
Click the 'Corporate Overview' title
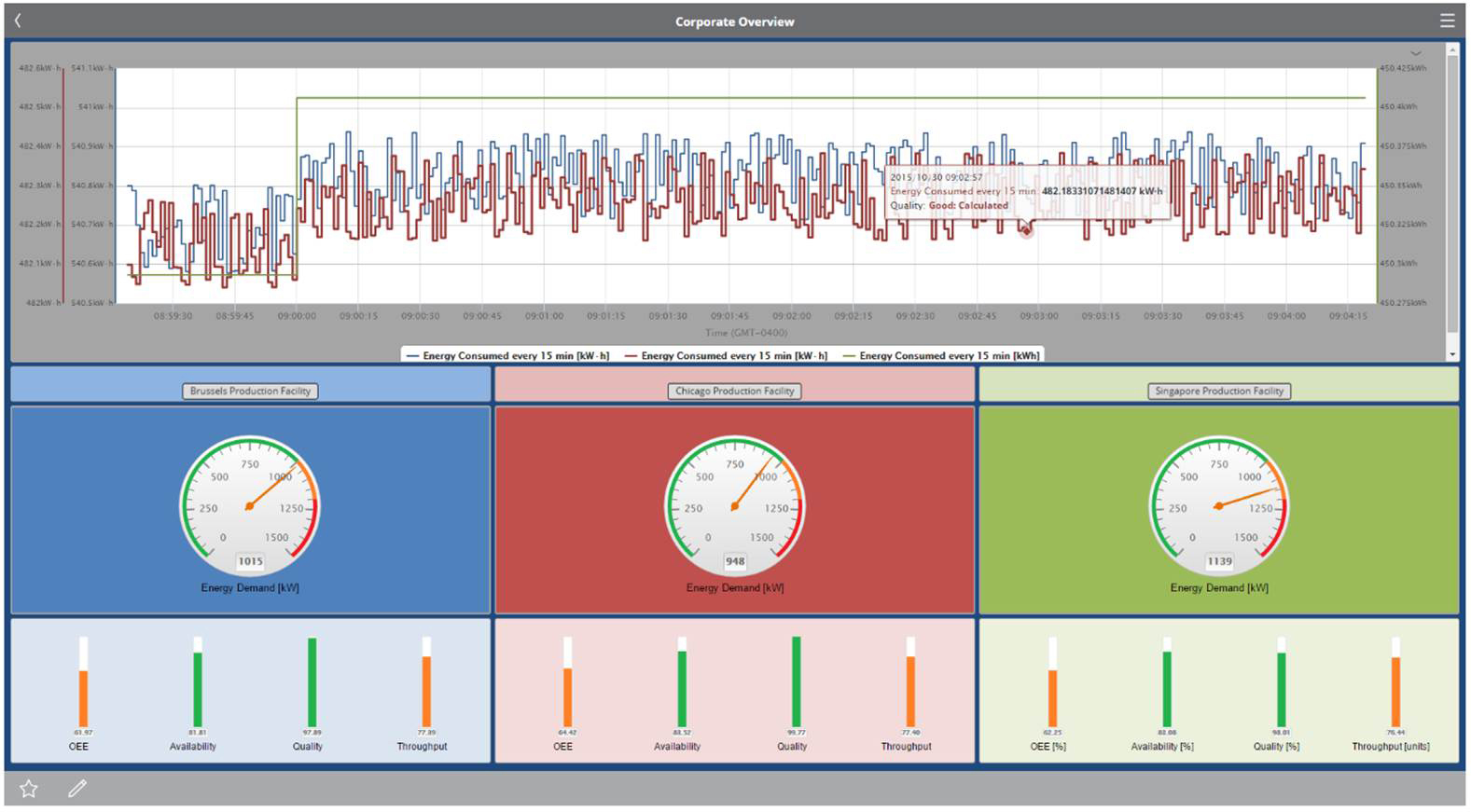[x=735, y=21]
